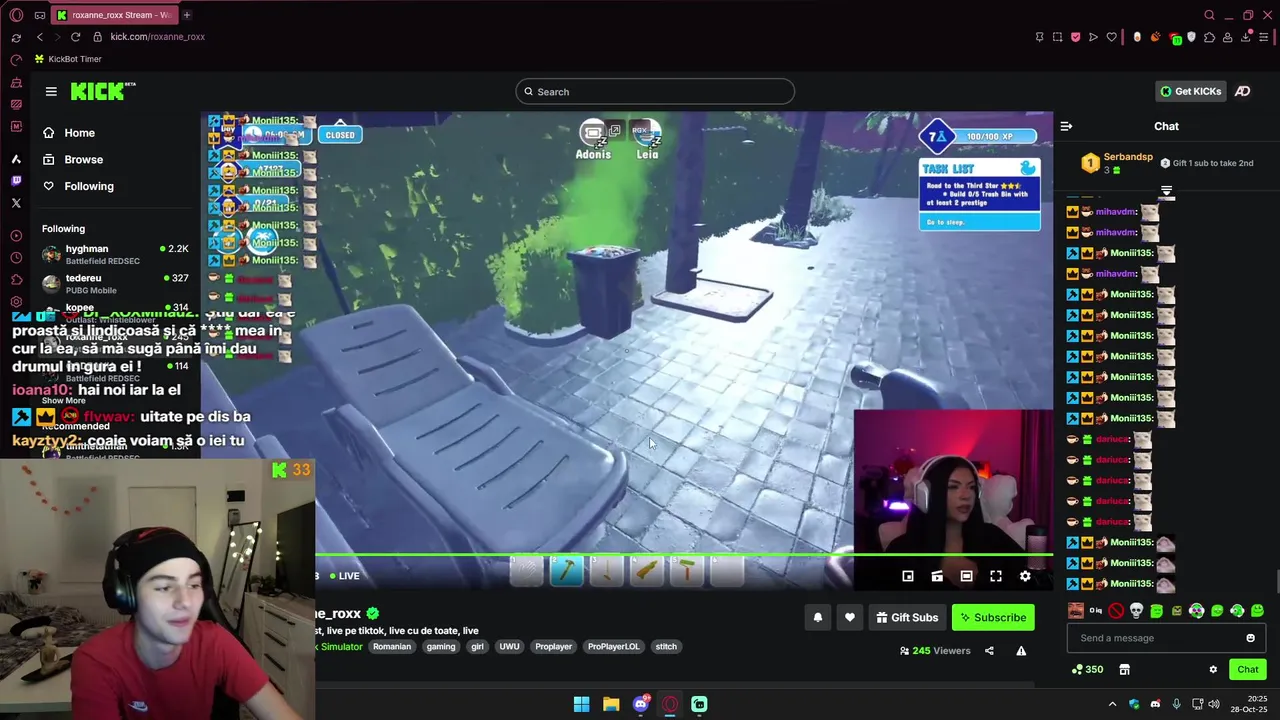Screen dimensions: 1280x720
Task: Open Opera sidebar settings gear
Action: (x=16, y=302)
